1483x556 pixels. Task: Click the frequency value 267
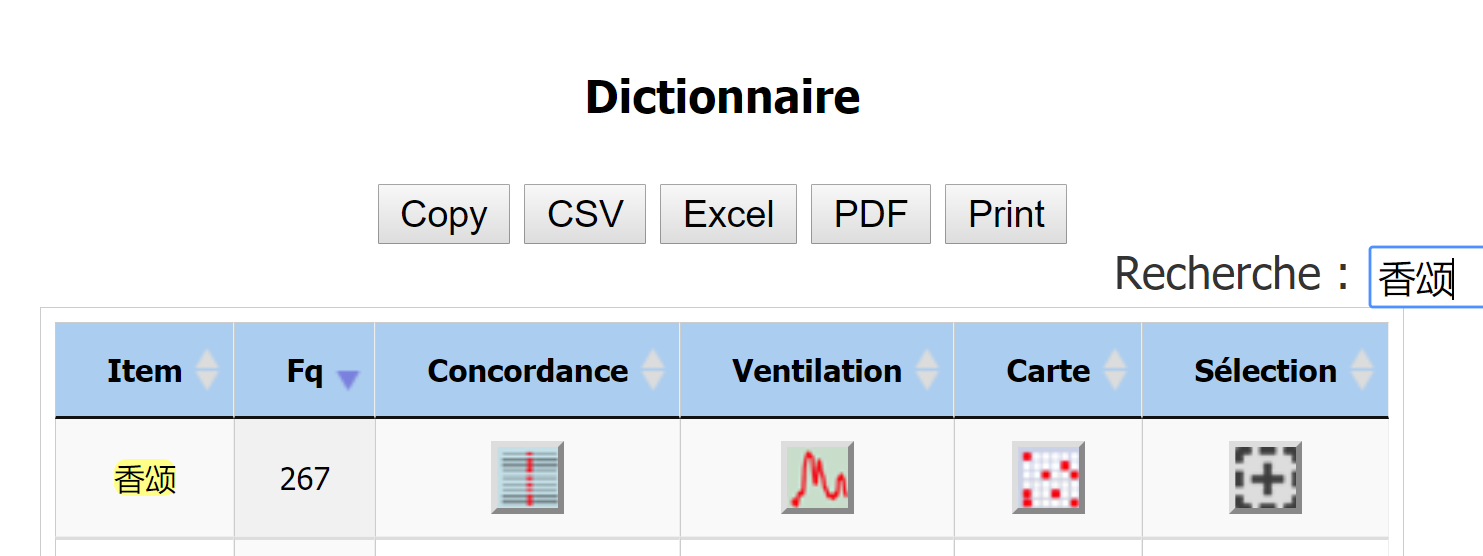(305, 479)
